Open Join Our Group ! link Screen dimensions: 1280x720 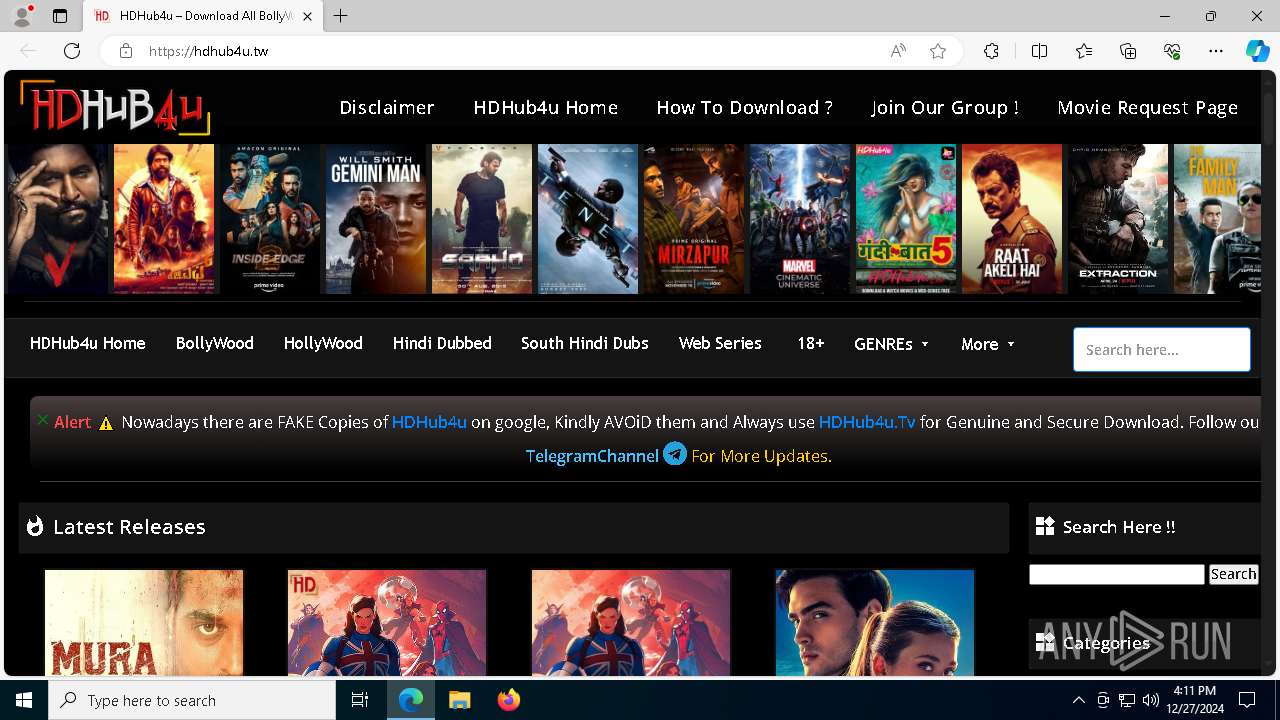click(945, 107)
